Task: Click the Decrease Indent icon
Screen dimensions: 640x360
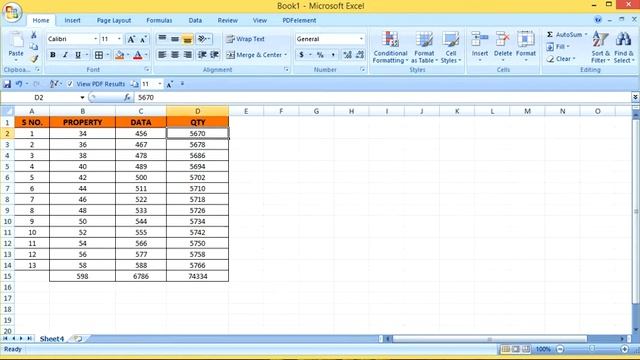Action: (202, 55)
